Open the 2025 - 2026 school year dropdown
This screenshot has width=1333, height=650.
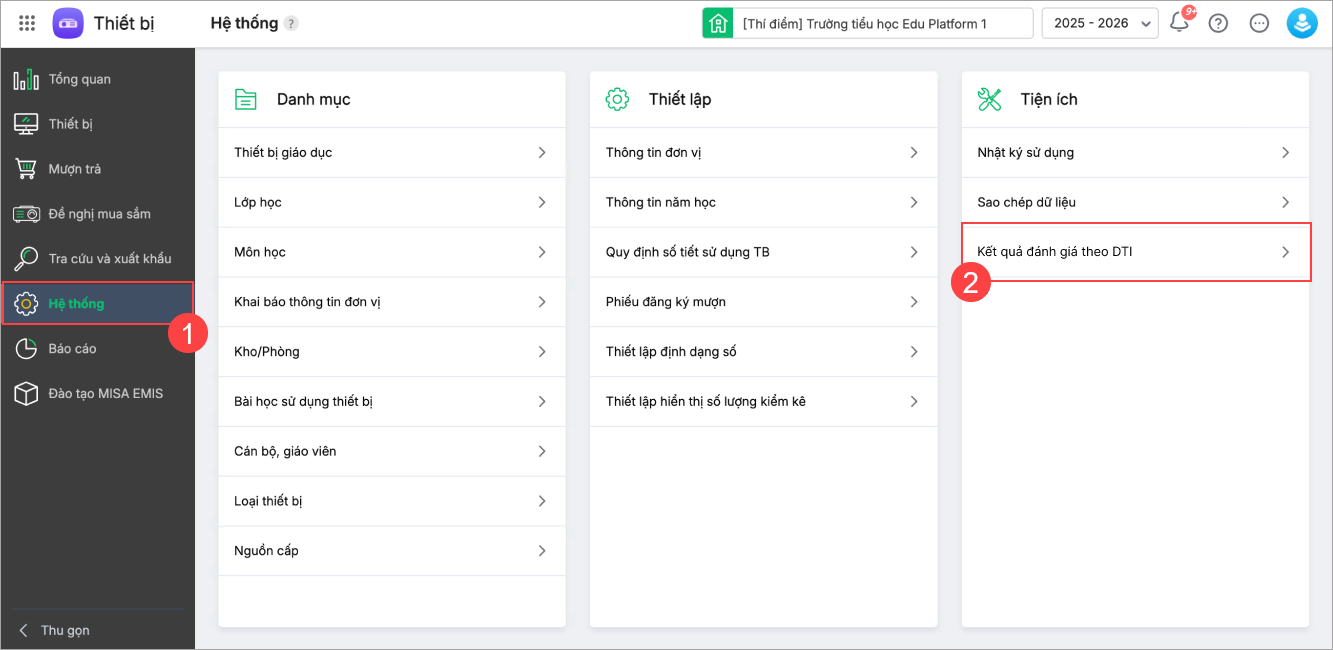pyautogui.click(x=1100, y=23)
